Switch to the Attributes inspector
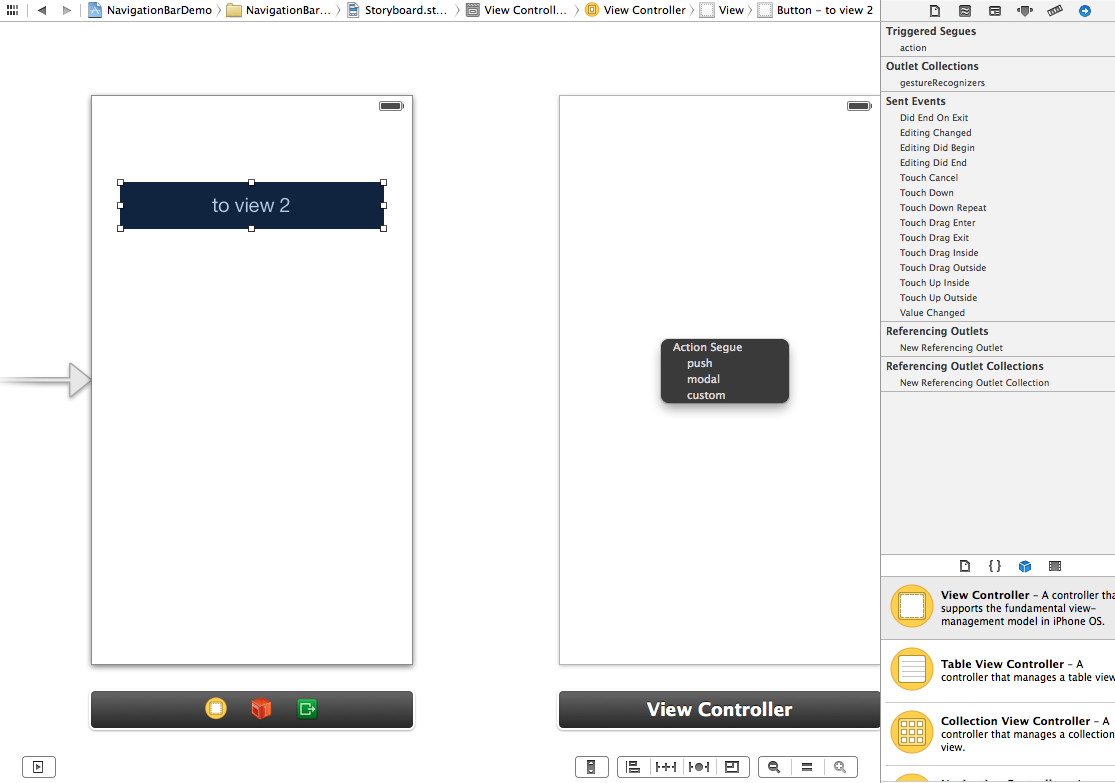This screenshot has width=1115, height=783. pos(1025,10)
